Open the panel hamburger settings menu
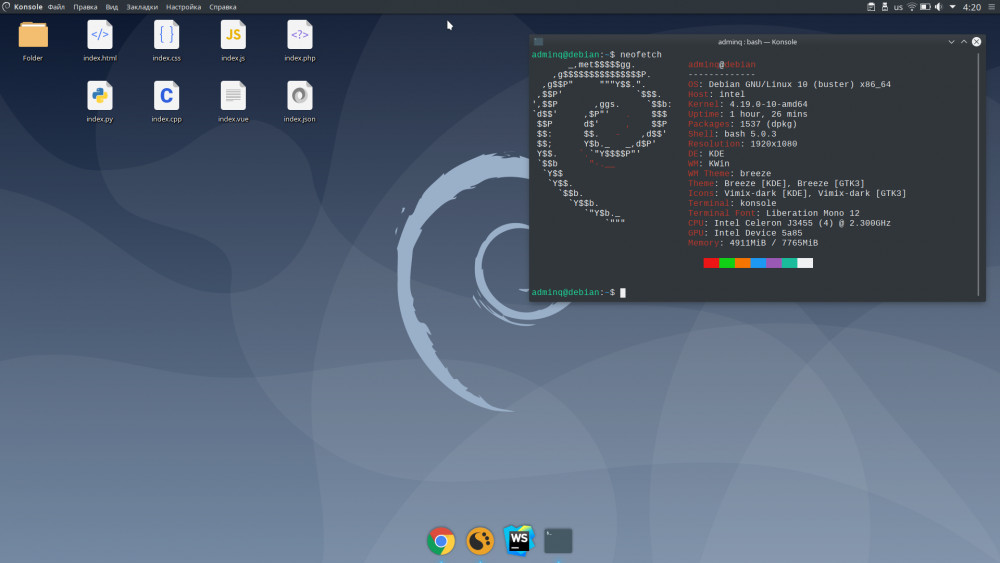 click(x=992, y=7)
